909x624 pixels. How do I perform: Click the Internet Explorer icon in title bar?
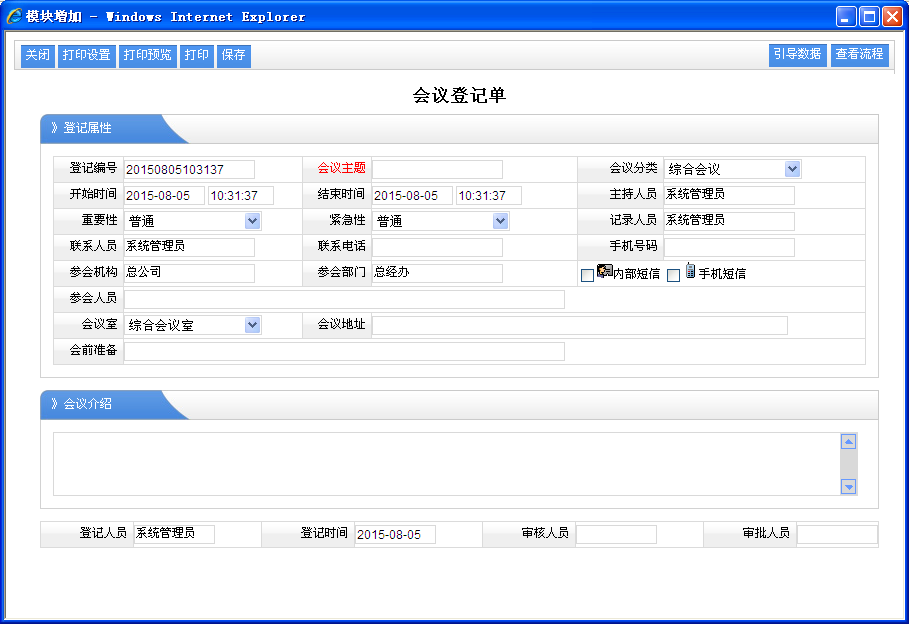14,16
